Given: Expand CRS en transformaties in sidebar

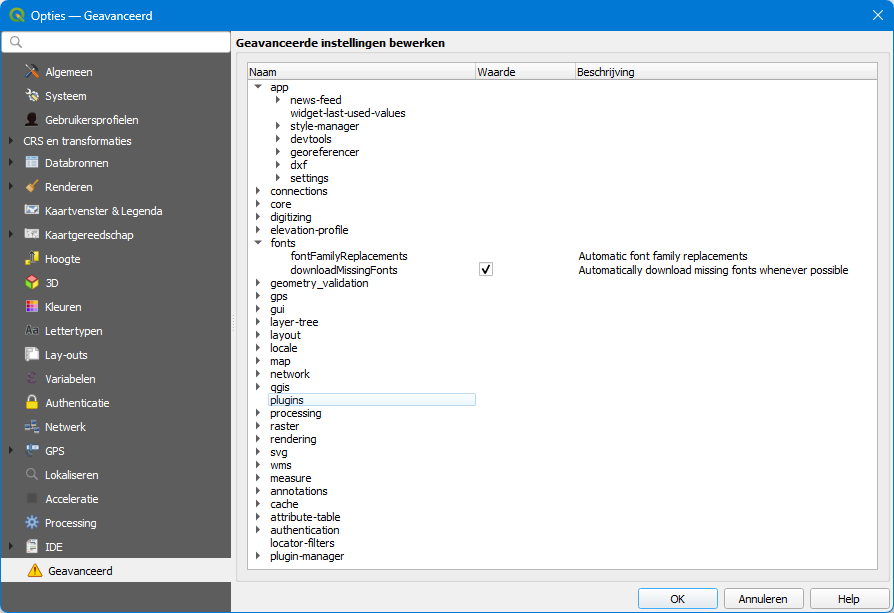Looking at the screenshot, I should [11, 140].
